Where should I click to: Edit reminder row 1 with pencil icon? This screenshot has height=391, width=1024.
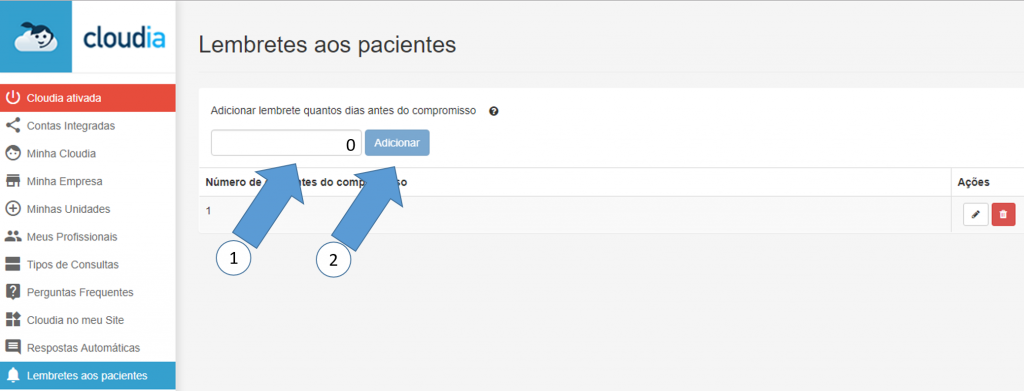[976, 215]
